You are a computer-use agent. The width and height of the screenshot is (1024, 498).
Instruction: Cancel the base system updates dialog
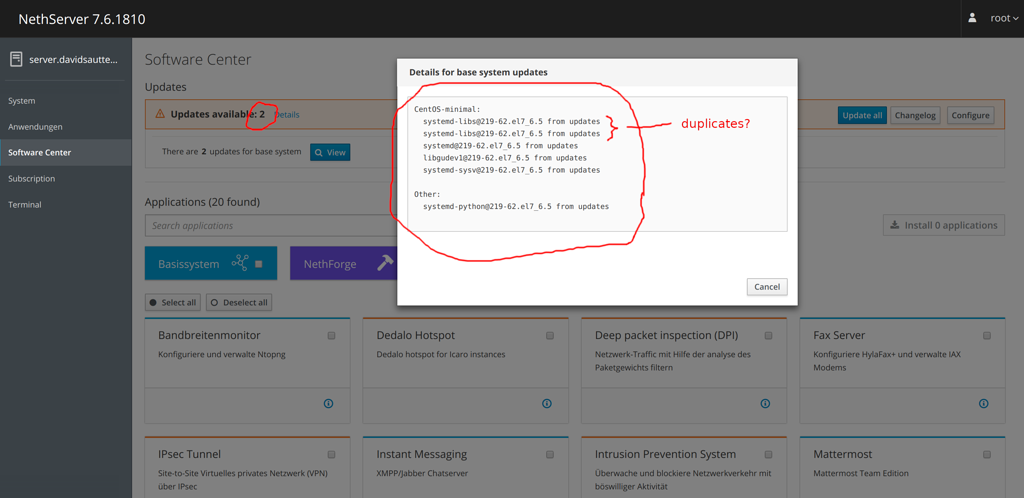pyautogui.click(x=767, y=287)
